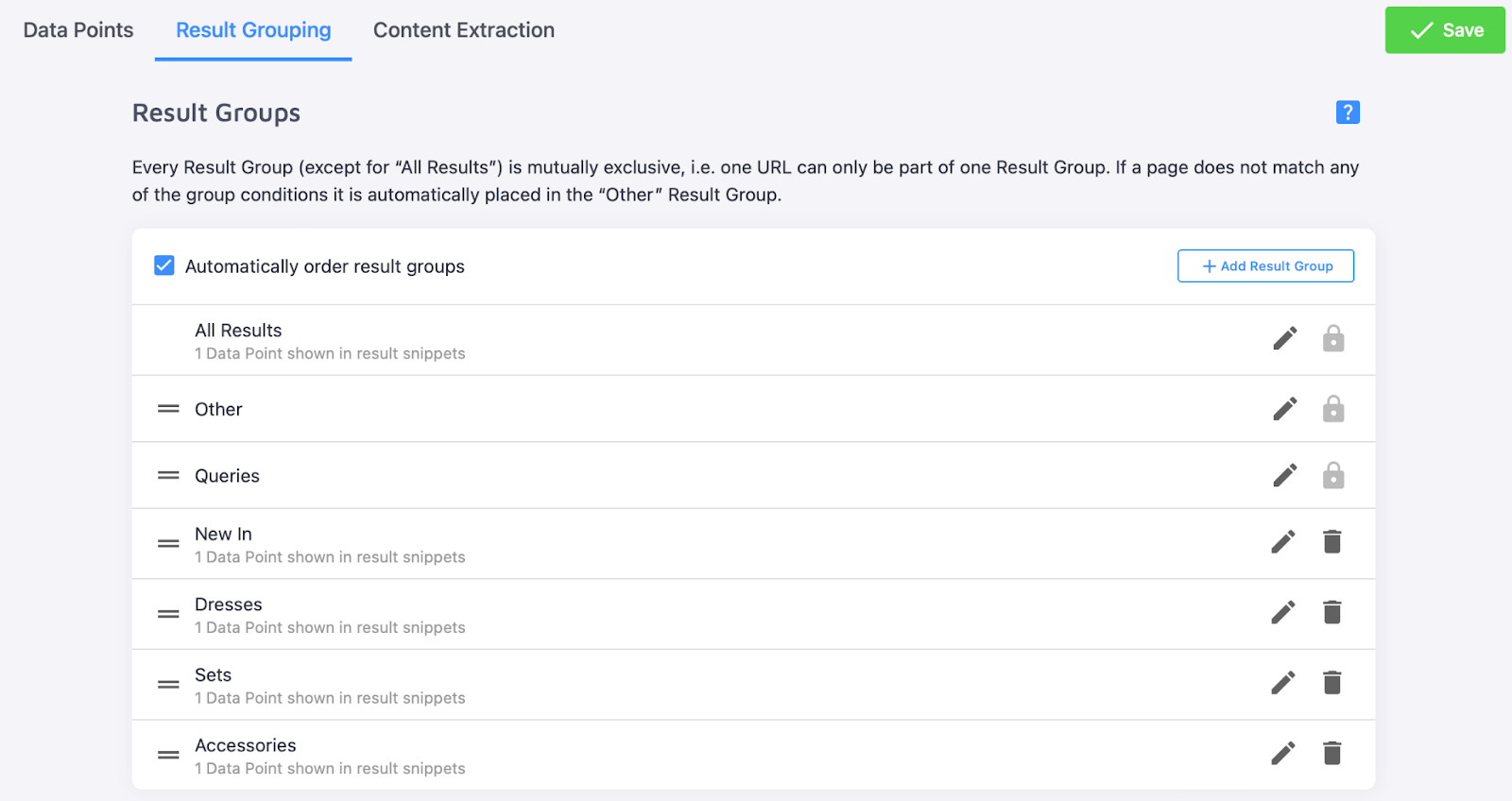The image size is (1512, 801).
Task: Switch to the Data Points tab
Action: 78,30
